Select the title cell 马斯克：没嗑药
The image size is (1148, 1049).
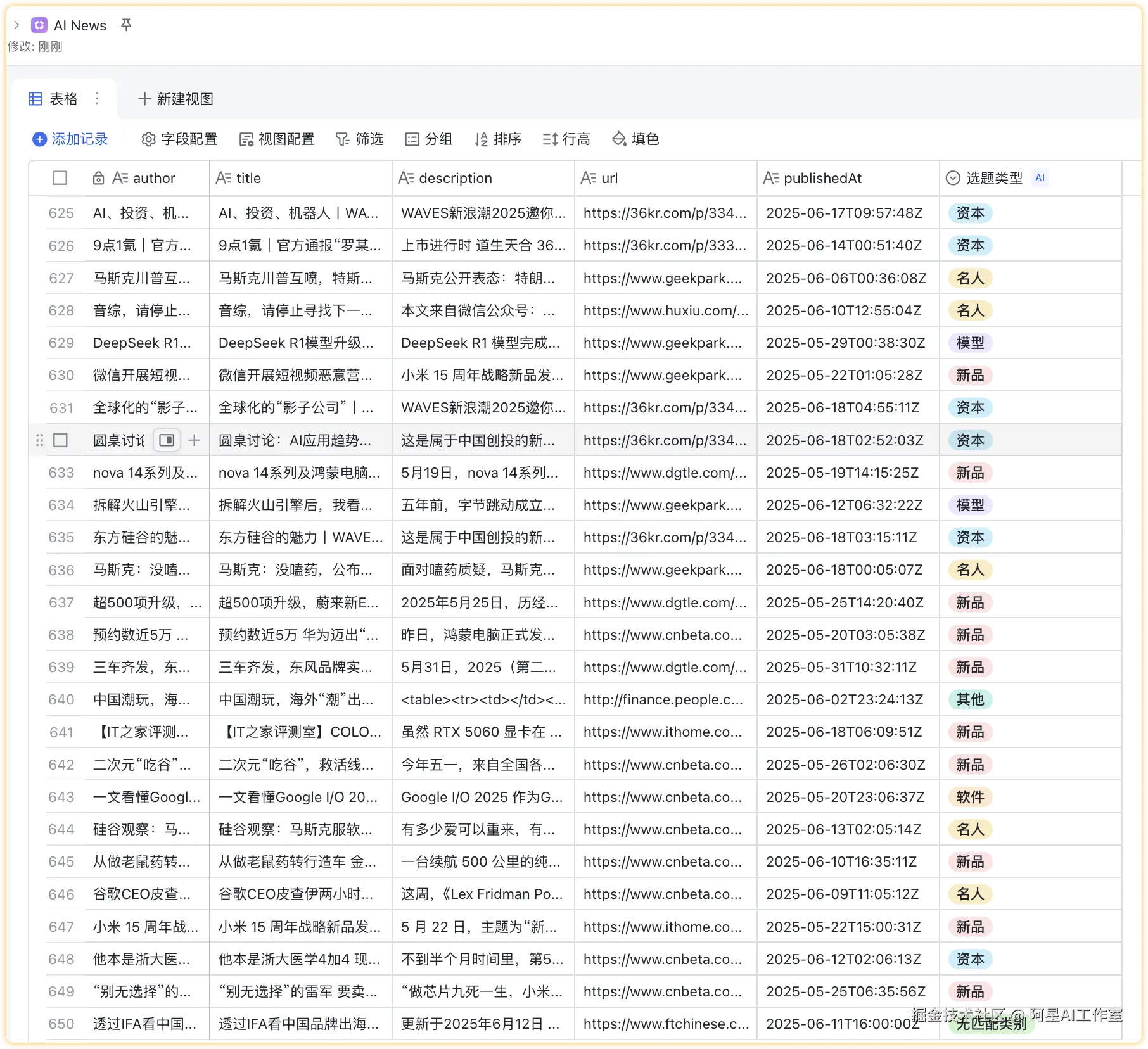pyautogui.click(x=301, y=570)
